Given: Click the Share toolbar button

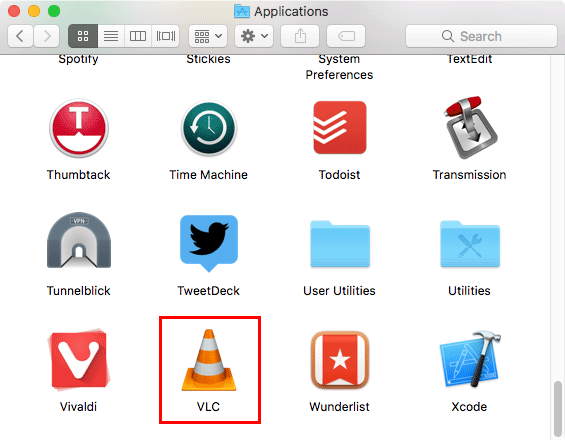Looking at the screenshot, I should tap(300, 36).
